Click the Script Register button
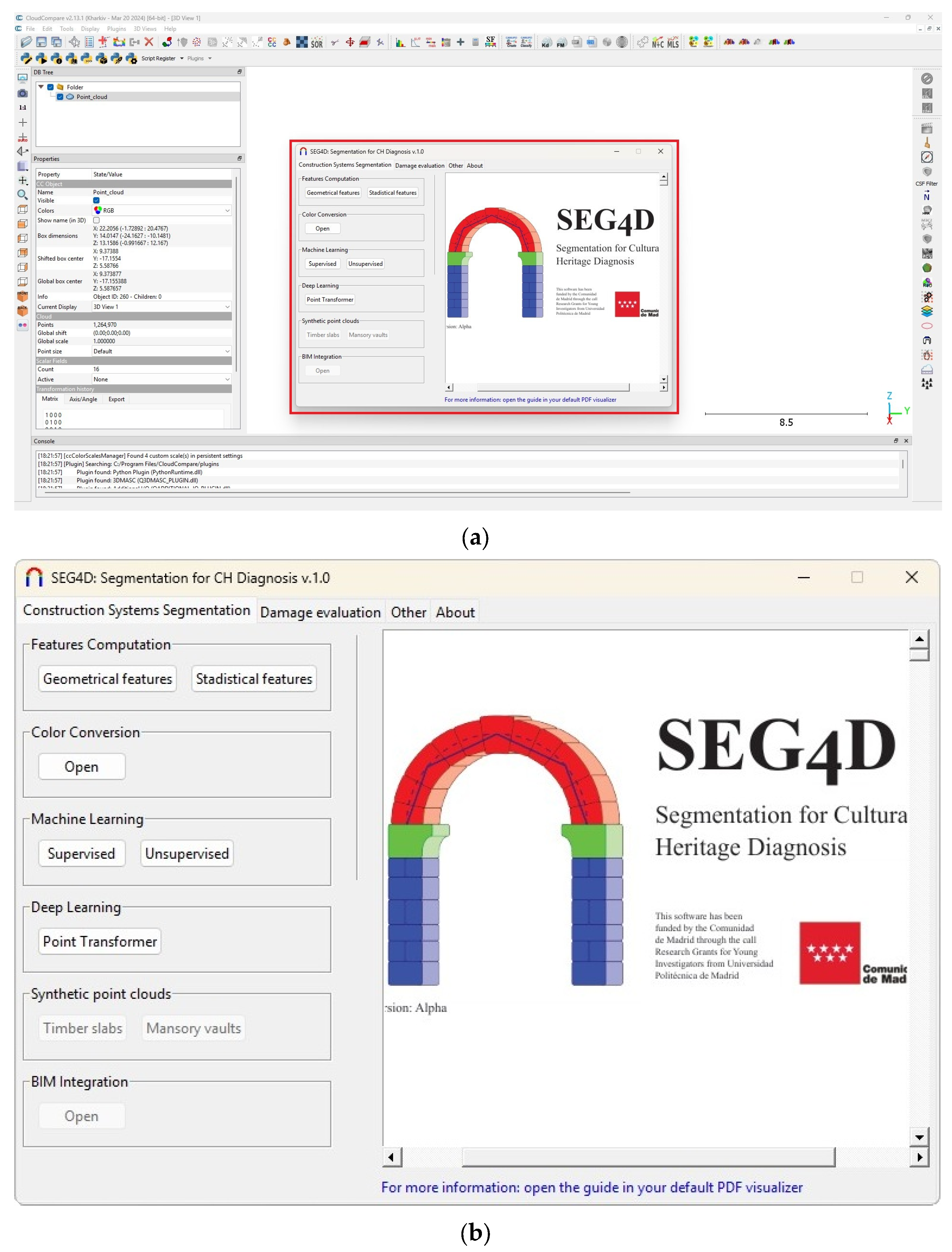 pos(158,58)
